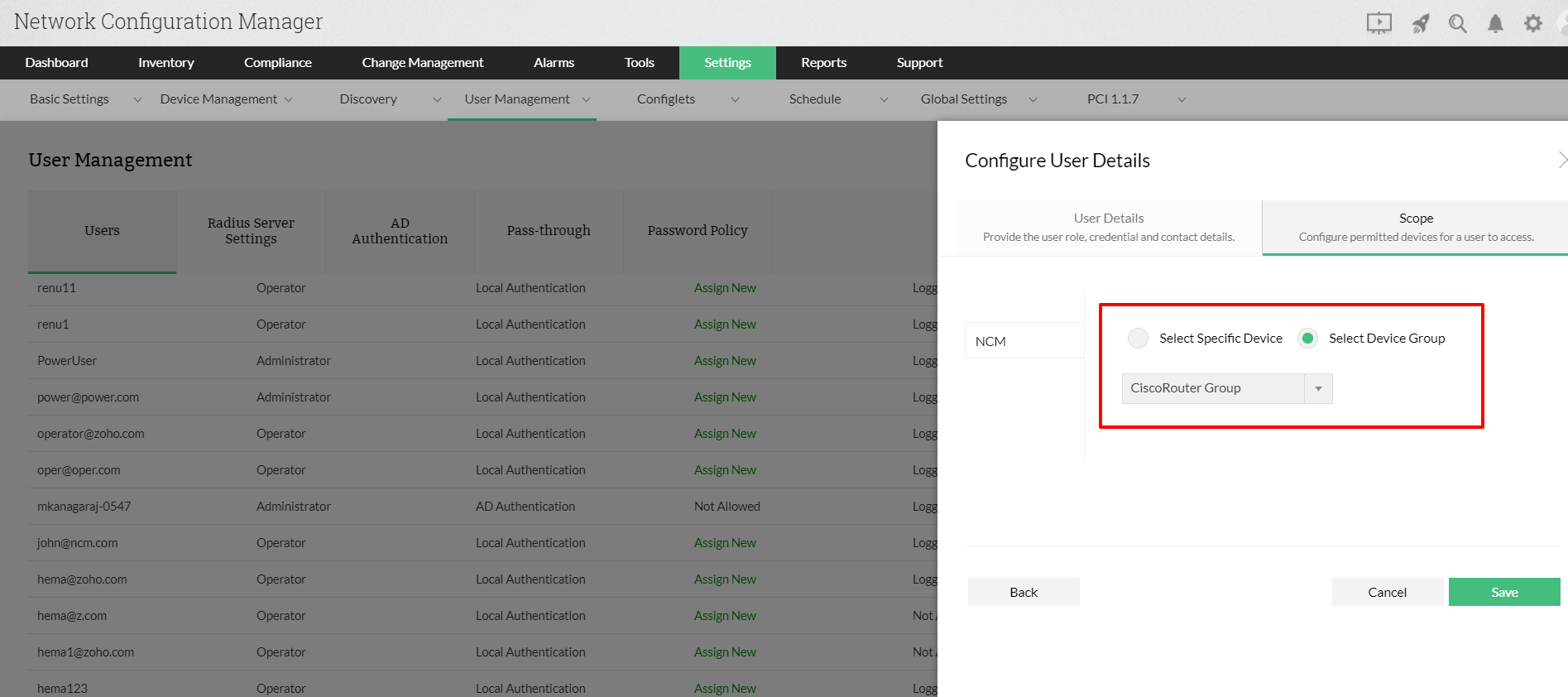Expand Global Settings submenu chevron

pyautogui.click(x=1033, y=99)
